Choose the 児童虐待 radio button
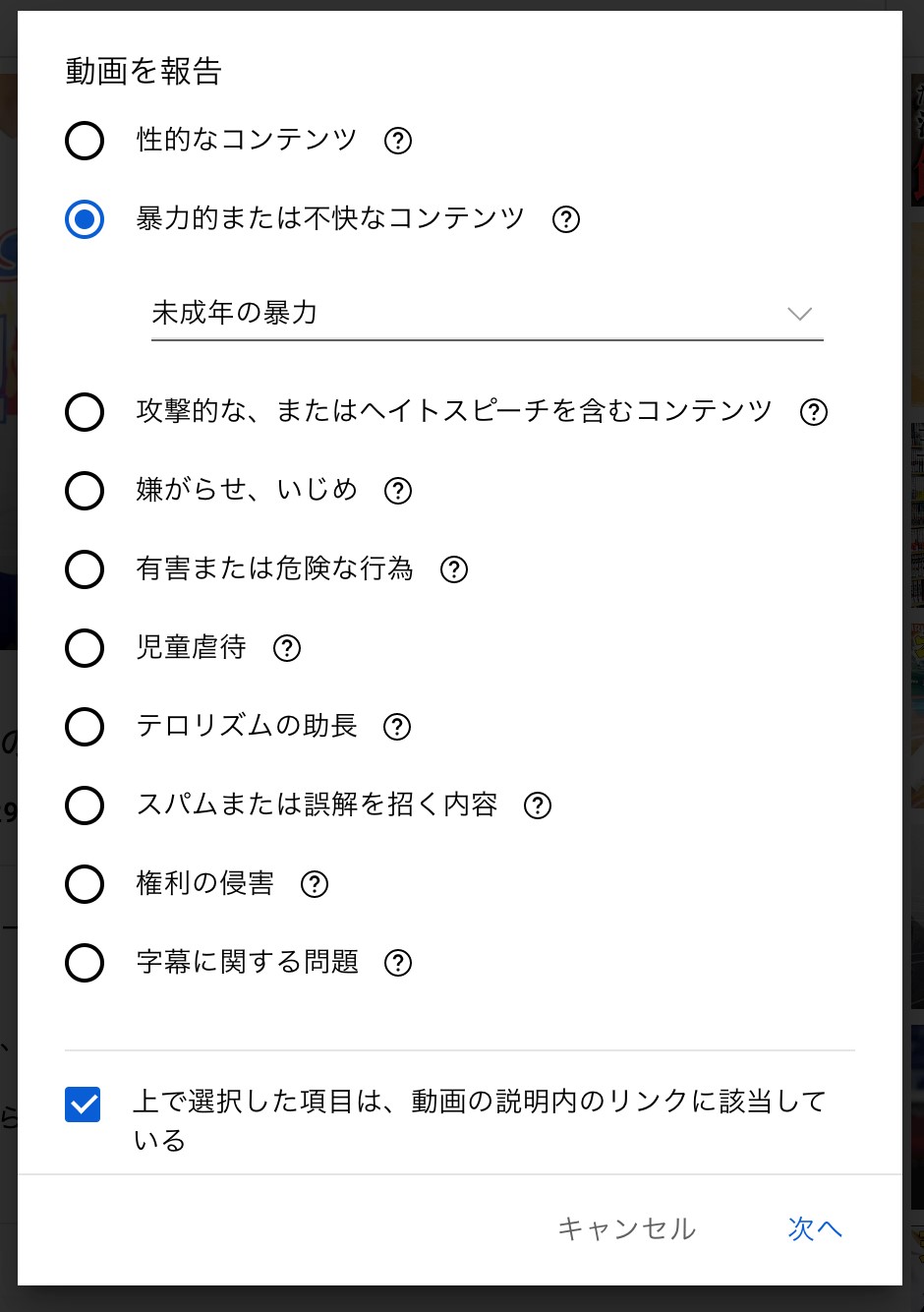Screen dimensions: 924x1312 tap(85, 648)
